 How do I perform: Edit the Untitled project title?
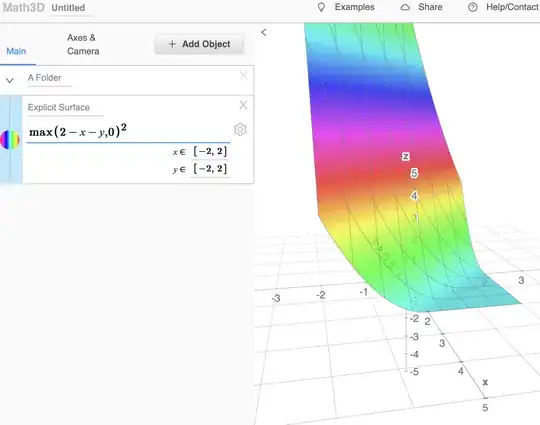coord(72,8)
